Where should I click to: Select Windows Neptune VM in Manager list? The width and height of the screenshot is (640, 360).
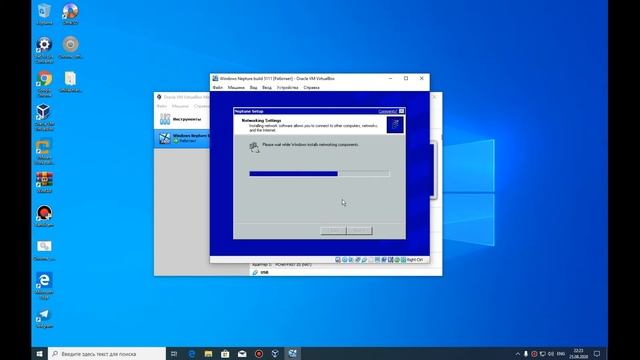tap(182, 138)
